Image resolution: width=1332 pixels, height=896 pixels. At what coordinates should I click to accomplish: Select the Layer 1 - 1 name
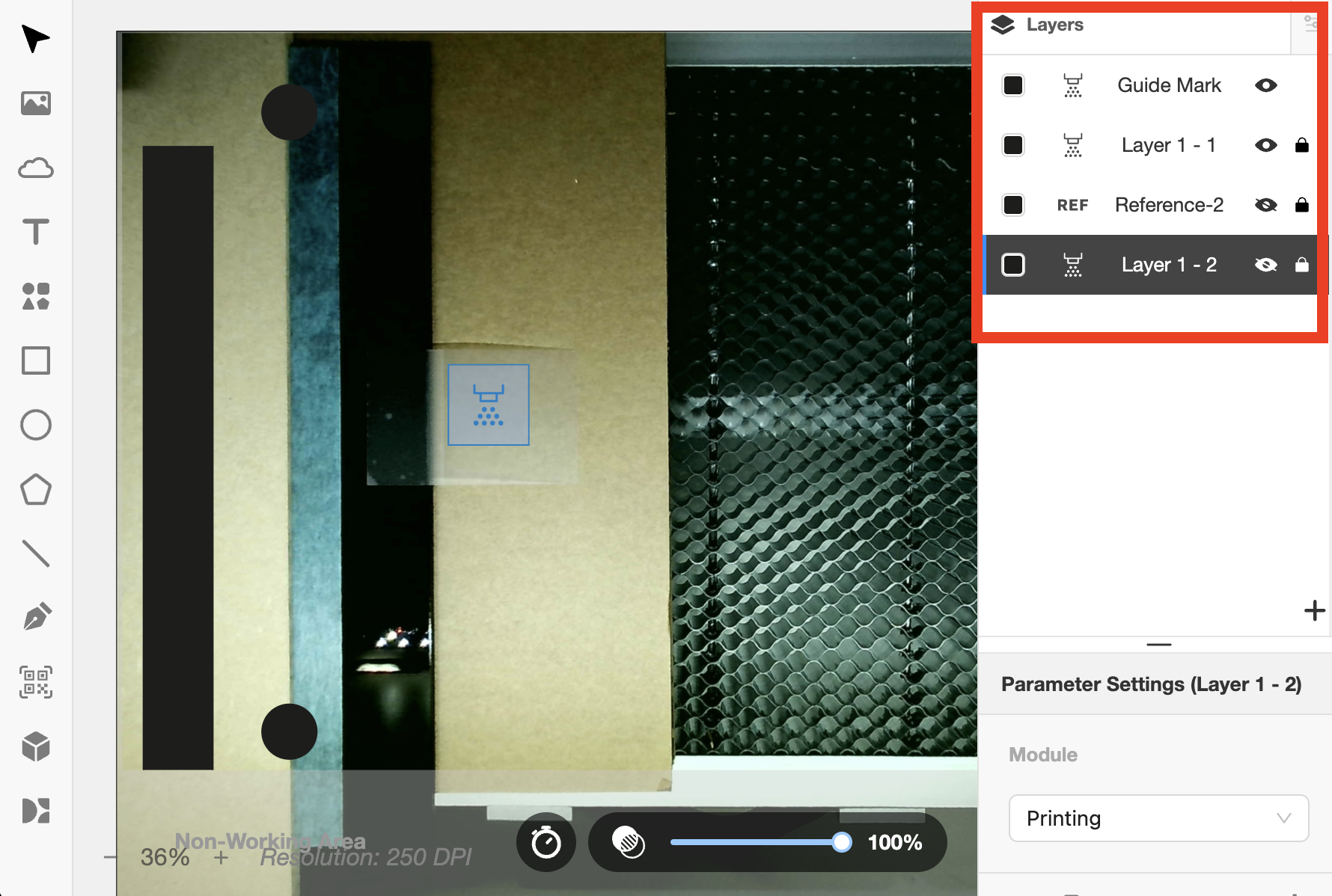tap(1169, 145)
